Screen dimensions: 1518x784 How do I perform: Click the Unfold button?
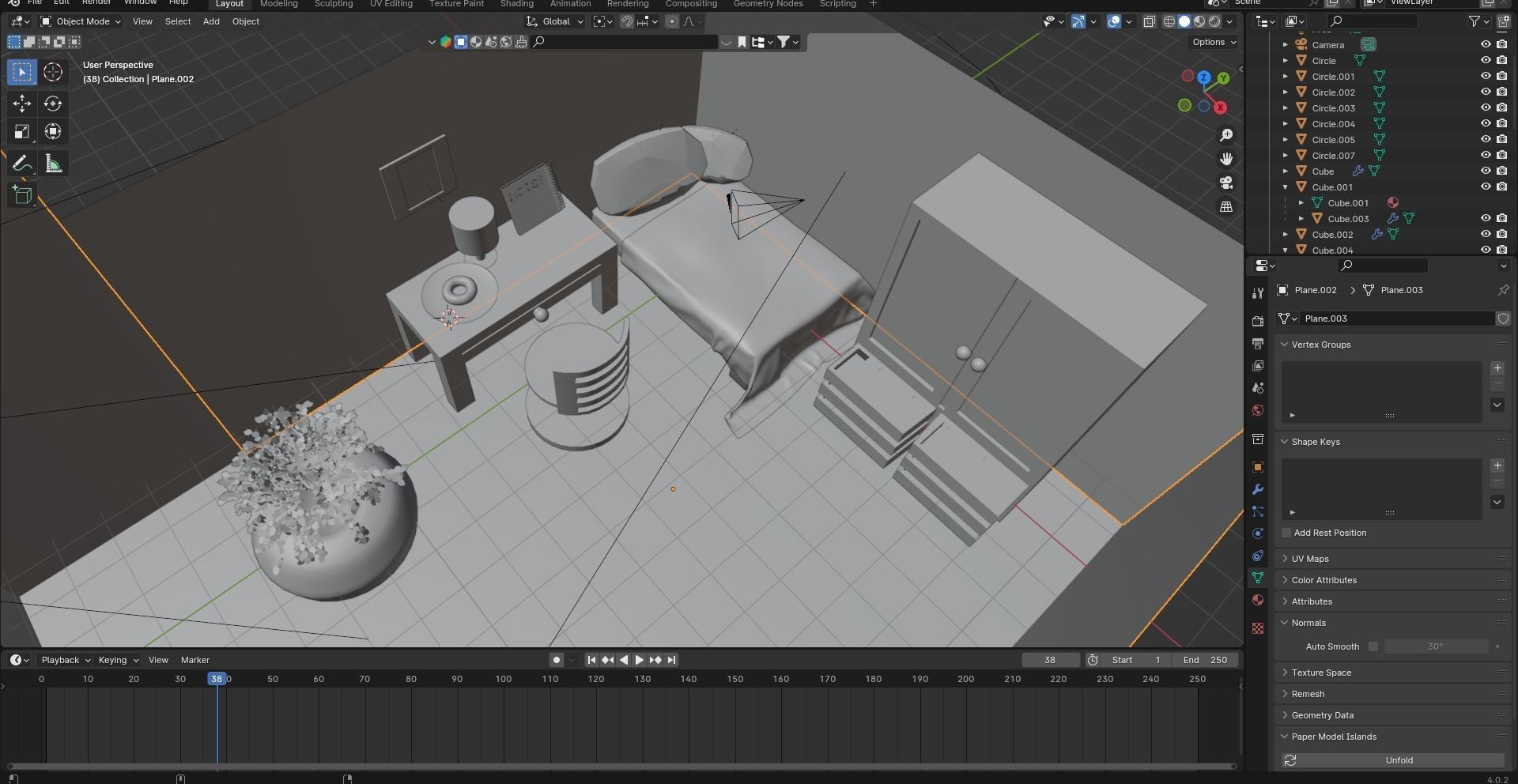pos(1399,760)
